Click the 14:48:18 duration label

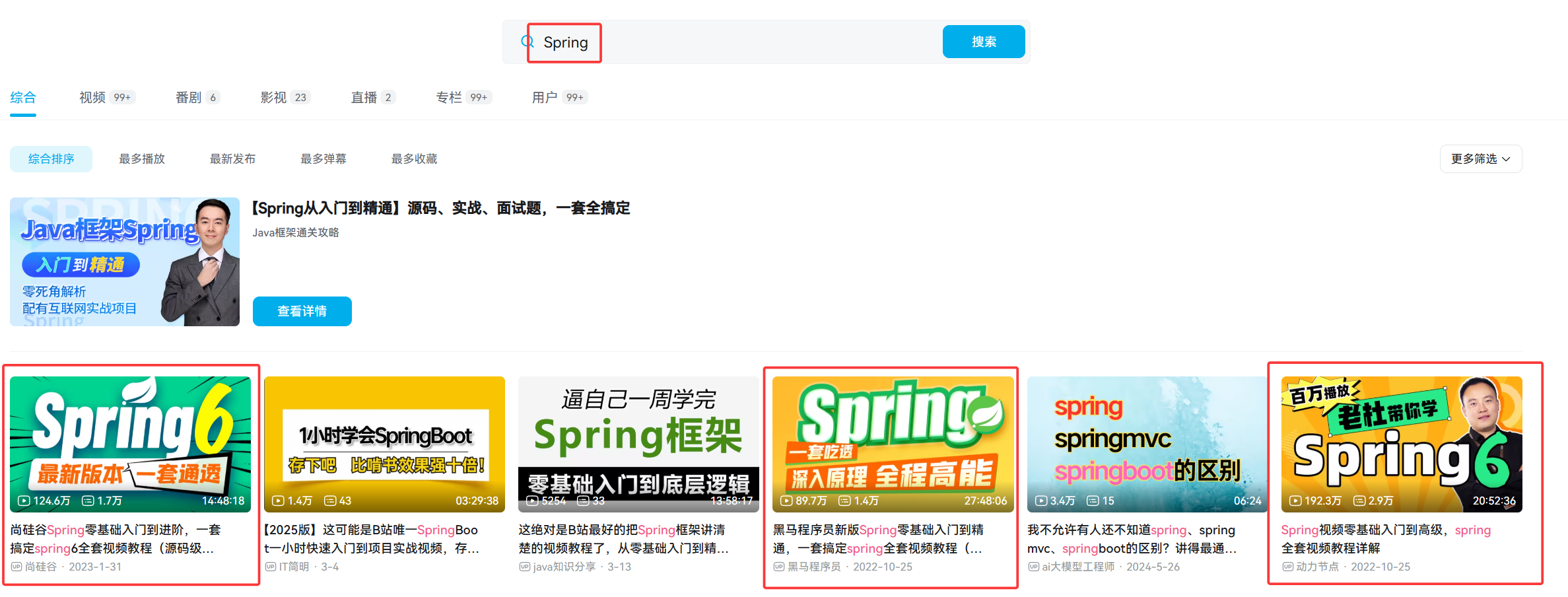pos(223,501)
